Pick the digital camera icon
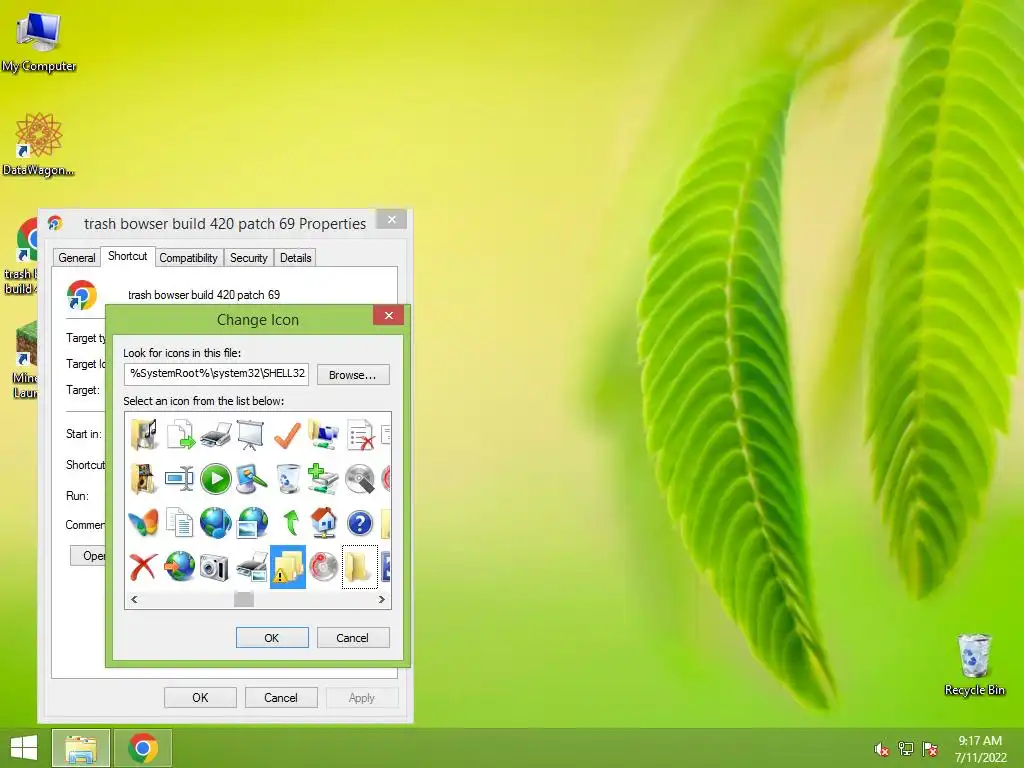Screen dimensions: 1024x768 pos(214,567)
